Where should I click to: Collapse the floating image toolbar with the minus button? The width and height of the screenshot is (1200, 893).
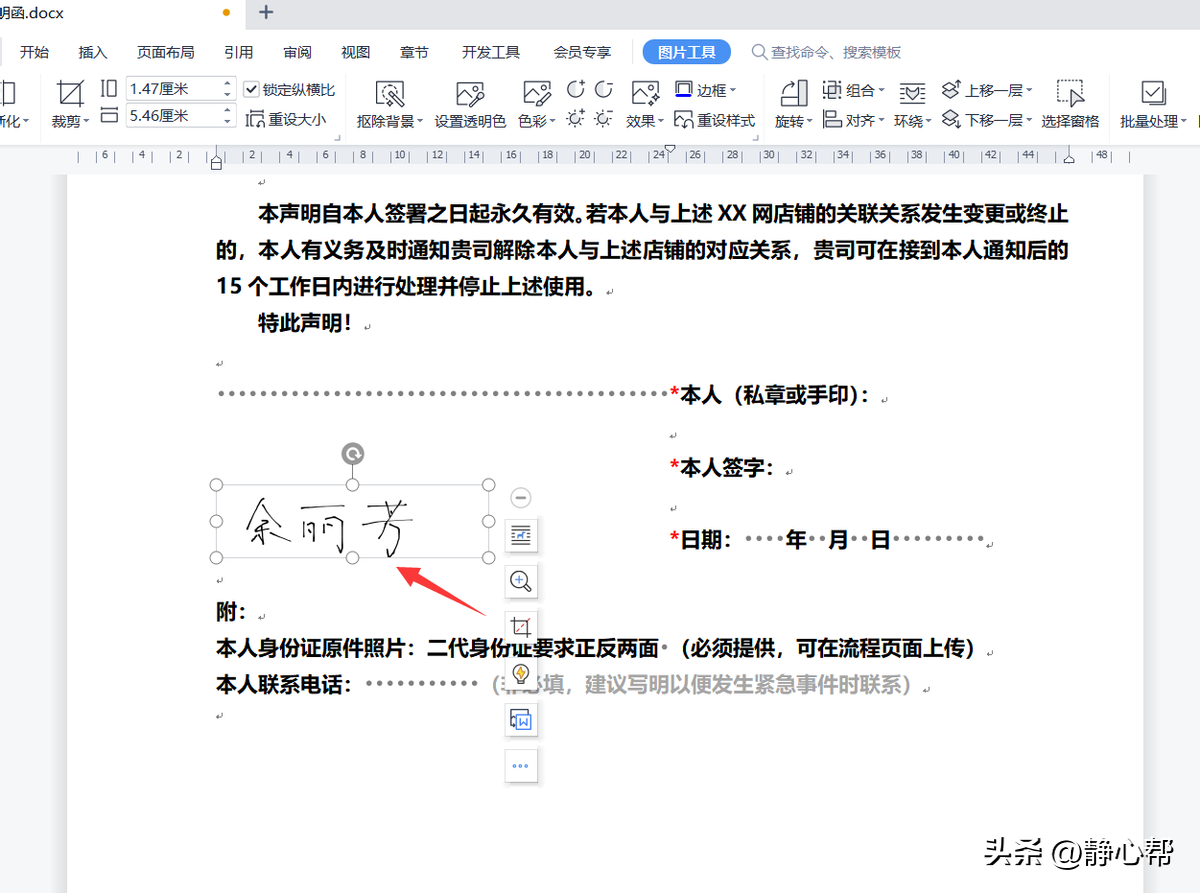click(520, 497)
